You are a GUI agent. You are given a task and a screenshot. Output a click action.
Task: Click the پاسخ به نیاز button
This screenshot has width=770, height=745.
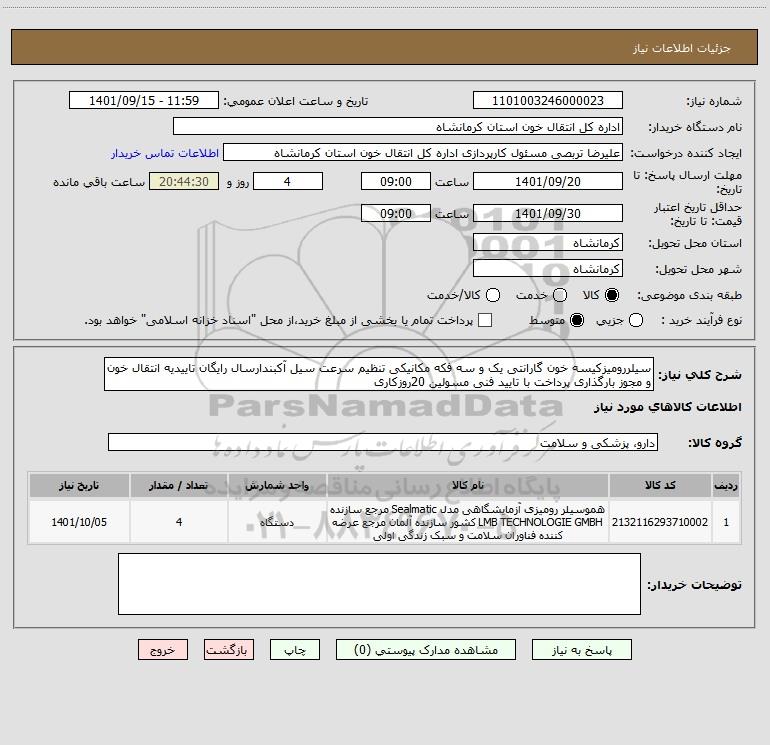click(x=581, y=650)
